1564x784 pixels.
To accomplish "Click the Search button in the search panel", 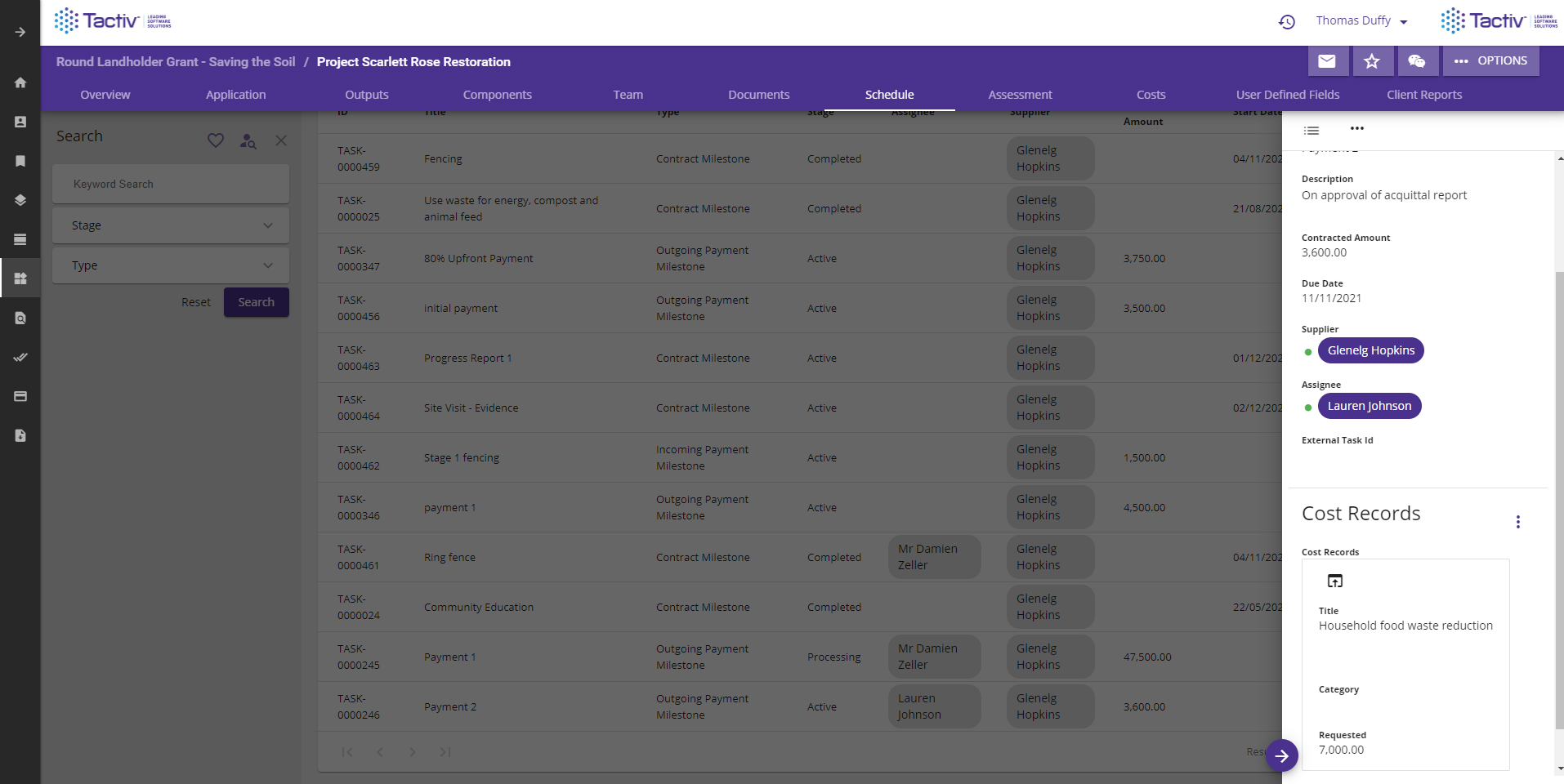I will (256, 301).
